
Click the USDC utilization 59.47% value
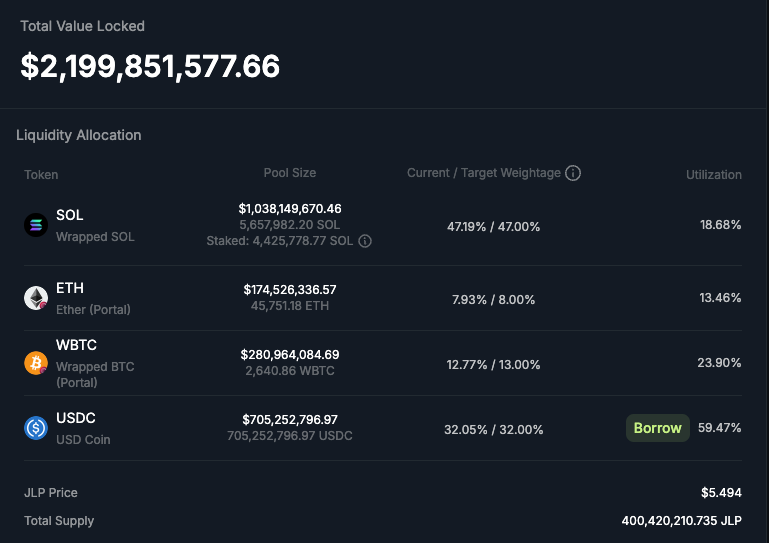point(719,428)
